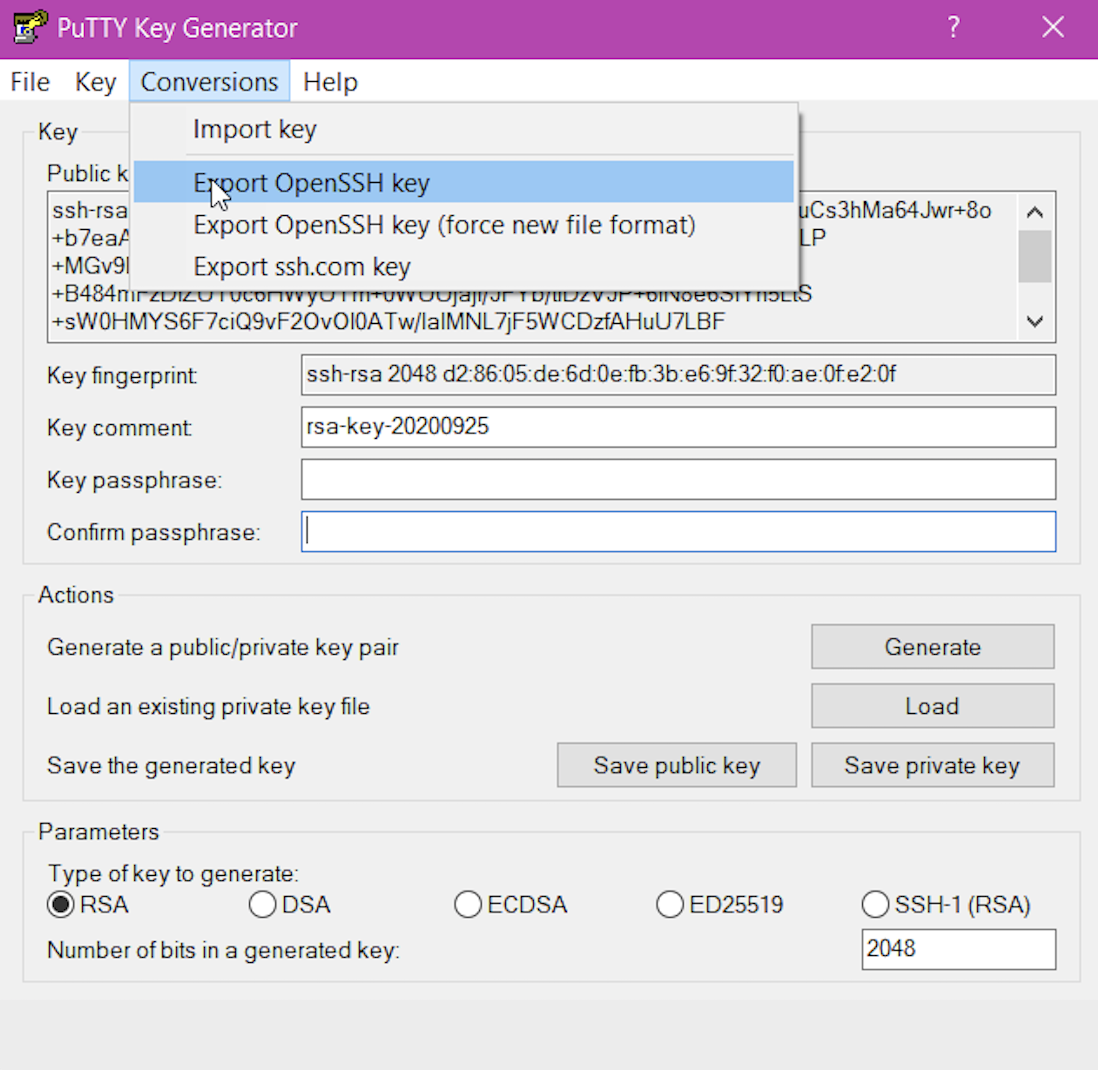
Task: Choose Import key from Conversions menu
Action: pyautogui.click(x=255, y=129)
